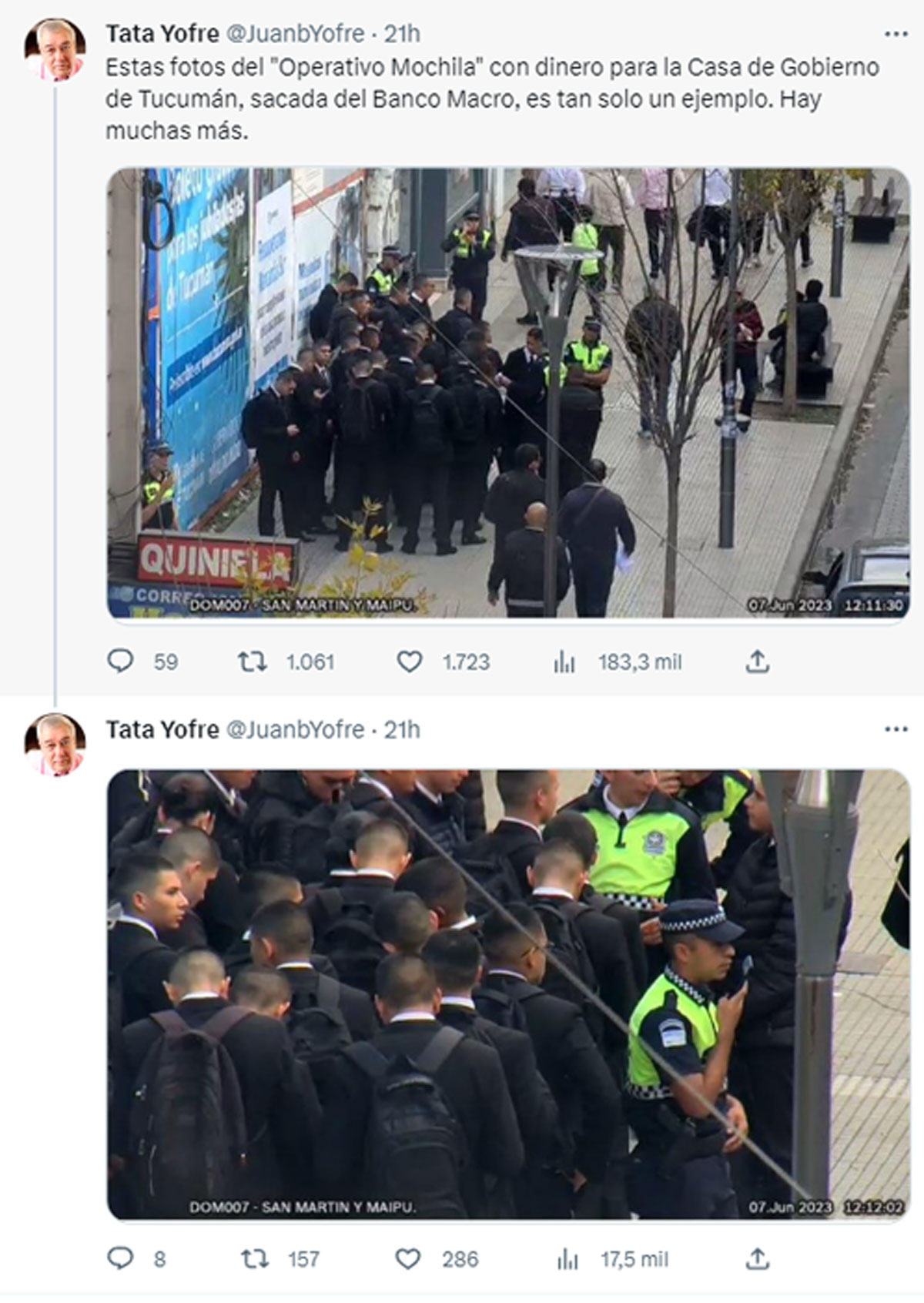Viewport: 924px width, 1303px height.
Task: Retweet the second tweet with 157 retweets
Action: click(254, 1258)
